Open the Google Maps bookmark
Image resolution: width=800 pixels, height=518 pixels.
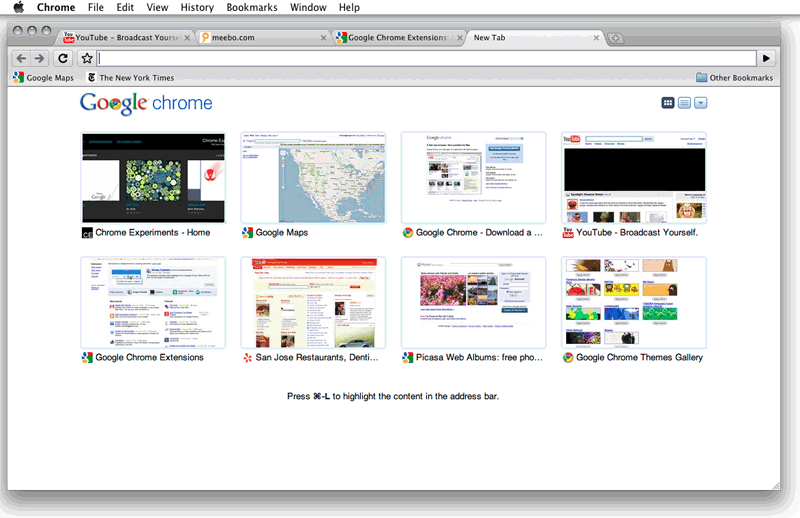point(43,78)
